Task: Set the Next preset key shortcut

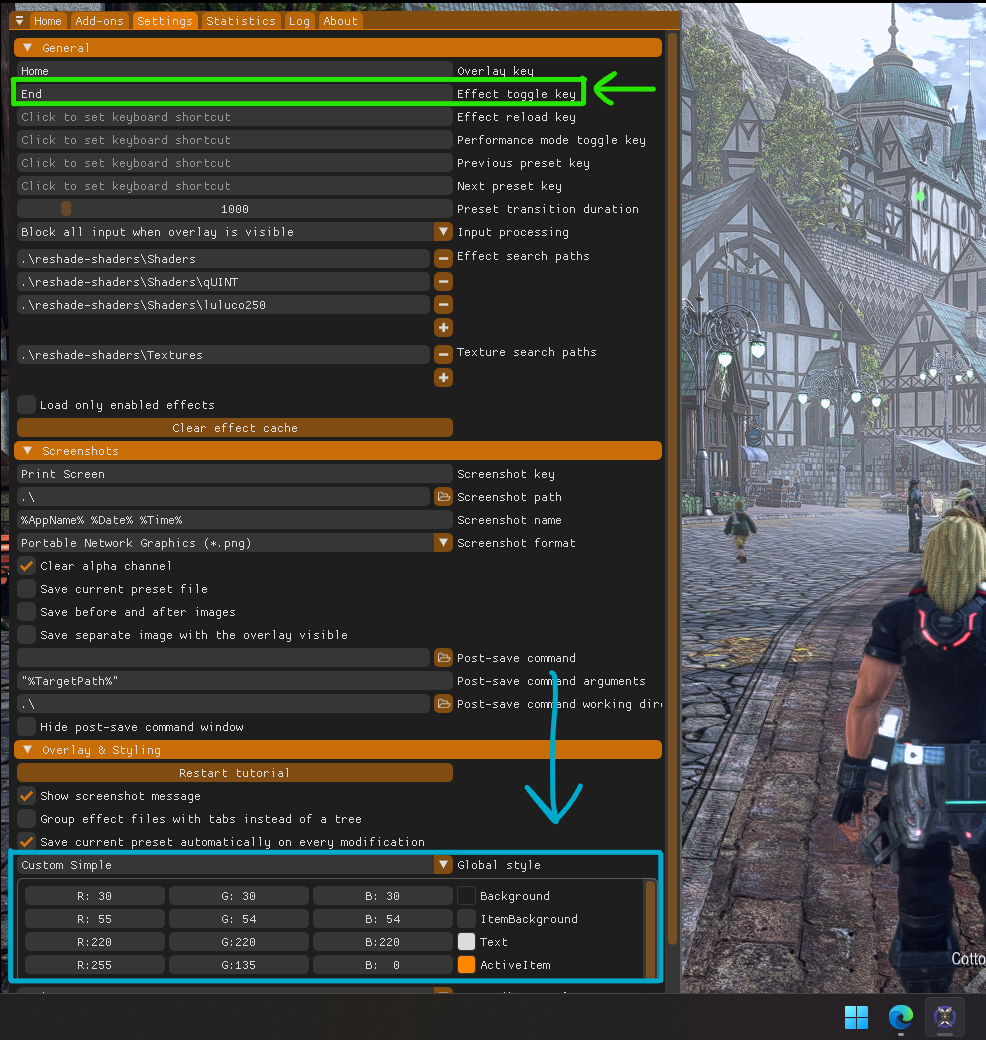Action: click(235, 186)
